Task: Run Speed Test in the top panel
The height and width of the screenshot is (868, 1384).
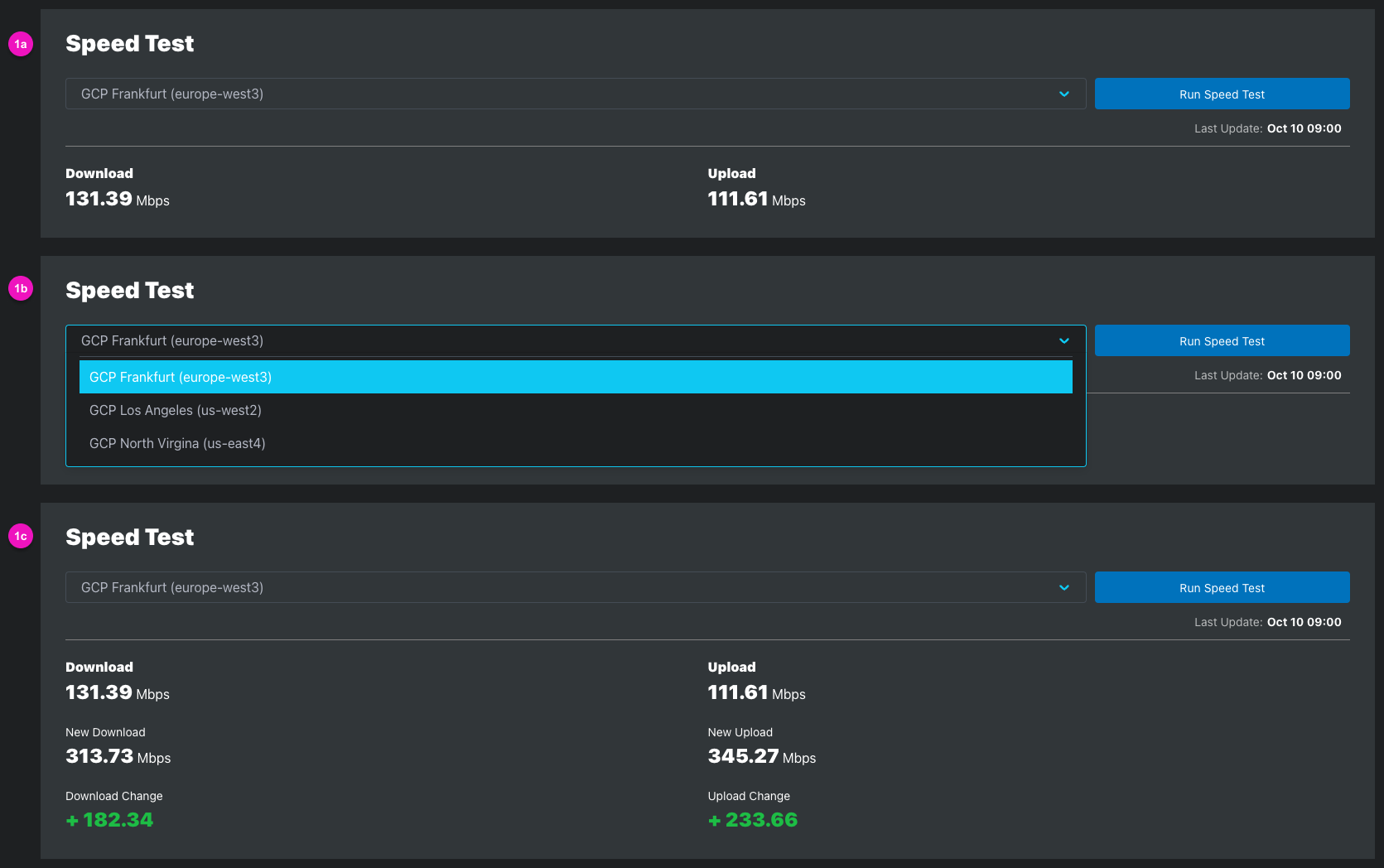Action: pos(1222,94)
